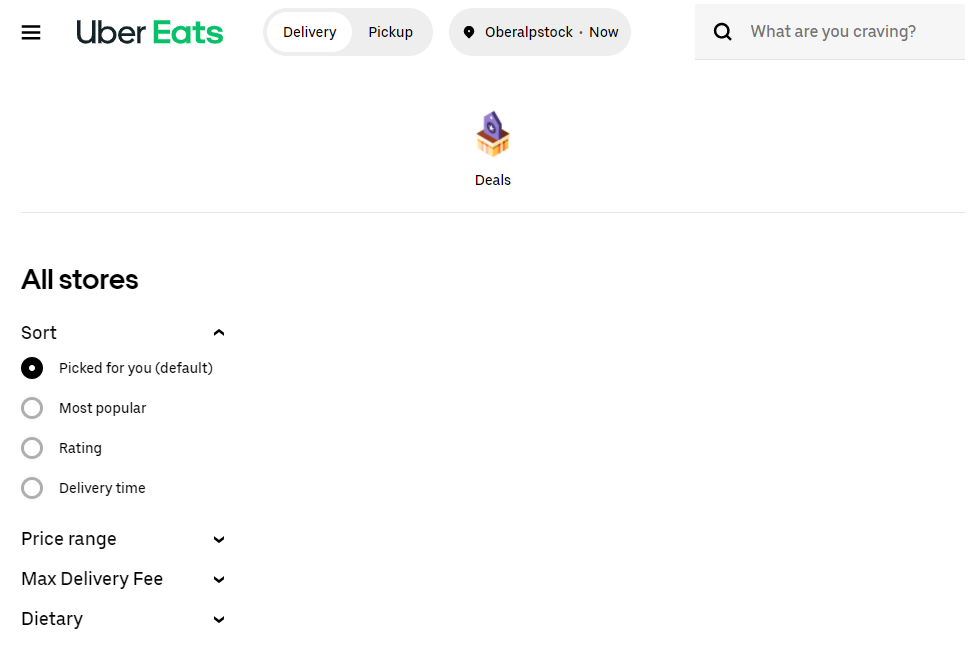Click the Most popular label text
977x655 pixels.
pyautogui.click(x=103, y=408)
